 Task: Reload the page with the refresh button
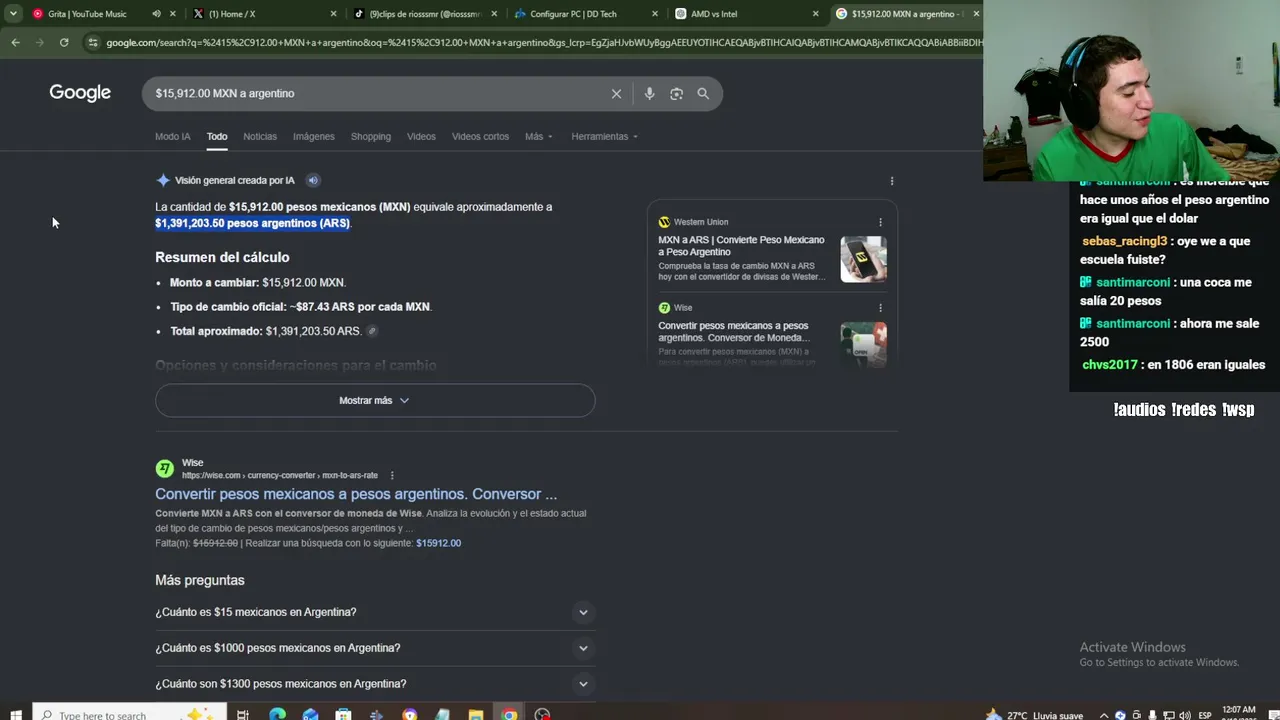pos(64,42)
